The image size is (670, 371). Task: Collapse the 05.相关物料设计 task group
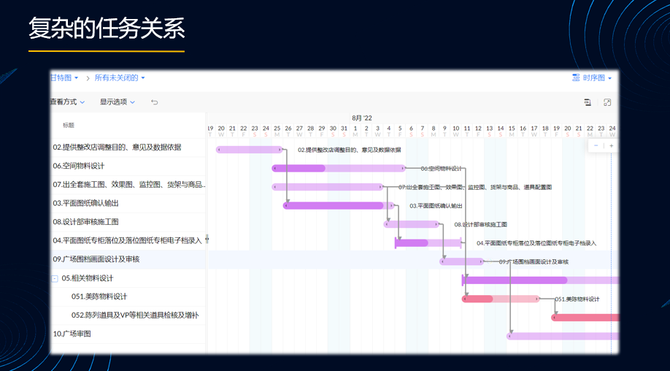coord(55,279)
